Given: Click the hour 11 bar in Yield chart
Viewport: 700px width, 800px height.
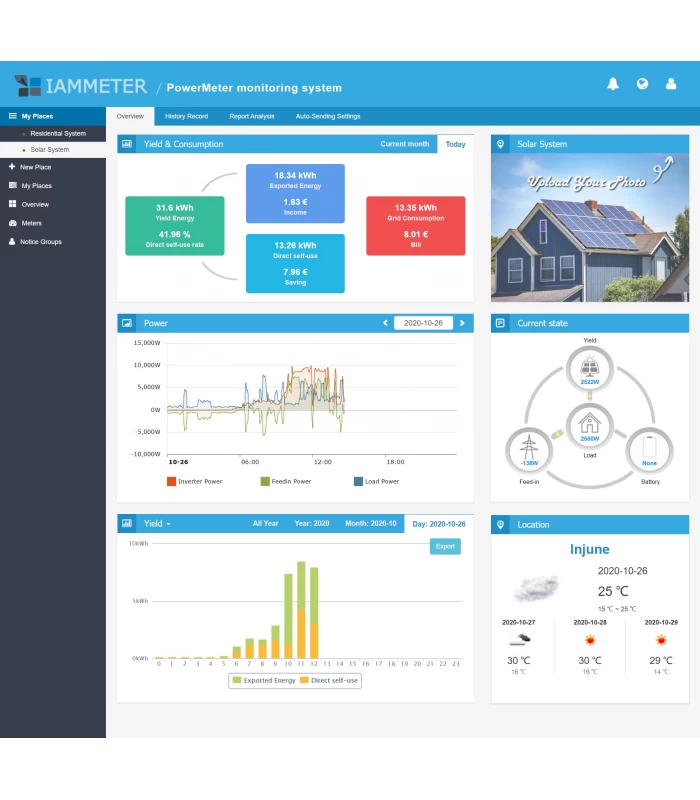Looking at the screenshot, I should pyautogui.click(x=301, y=610).
